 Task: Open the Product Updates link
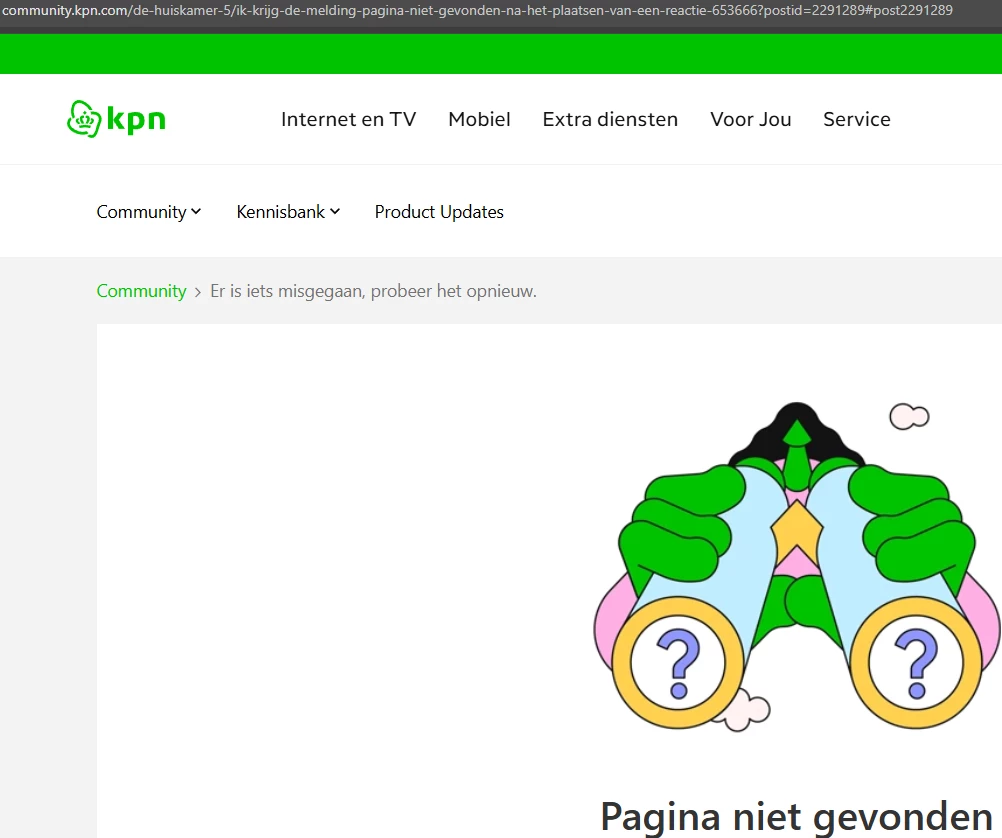point(439,212)
